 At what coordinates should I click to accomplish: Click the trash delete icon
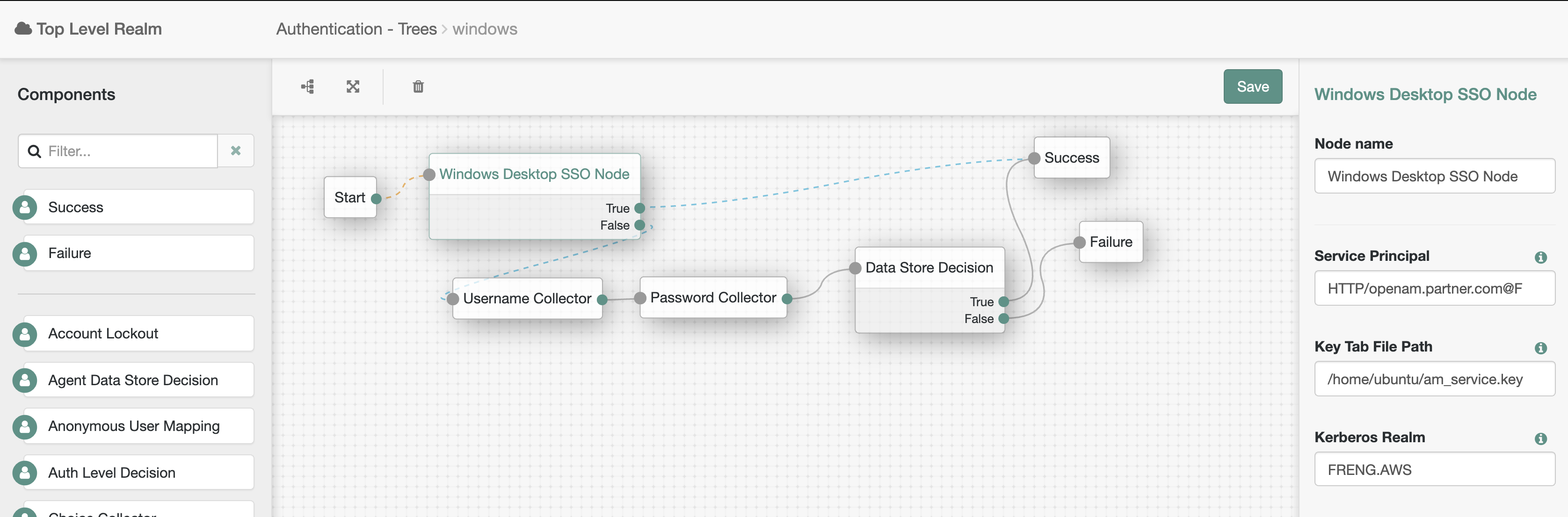point(418,87)
